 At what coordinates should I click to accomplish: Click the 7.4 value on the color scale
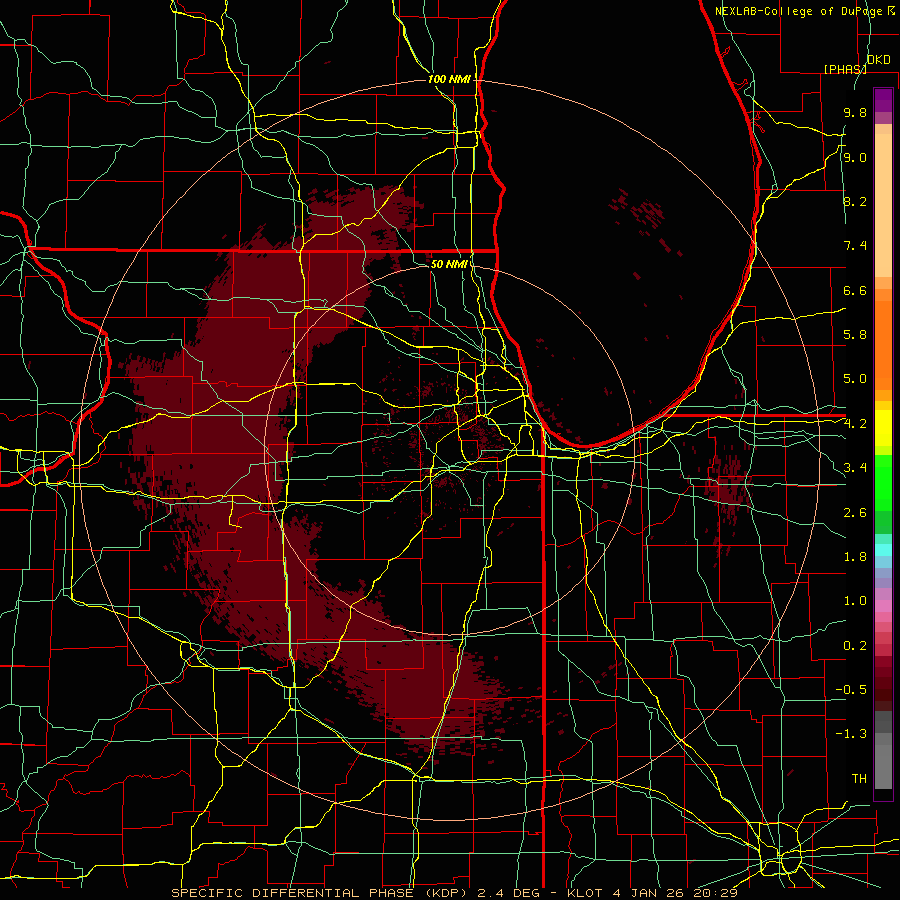tap(855, 246)
